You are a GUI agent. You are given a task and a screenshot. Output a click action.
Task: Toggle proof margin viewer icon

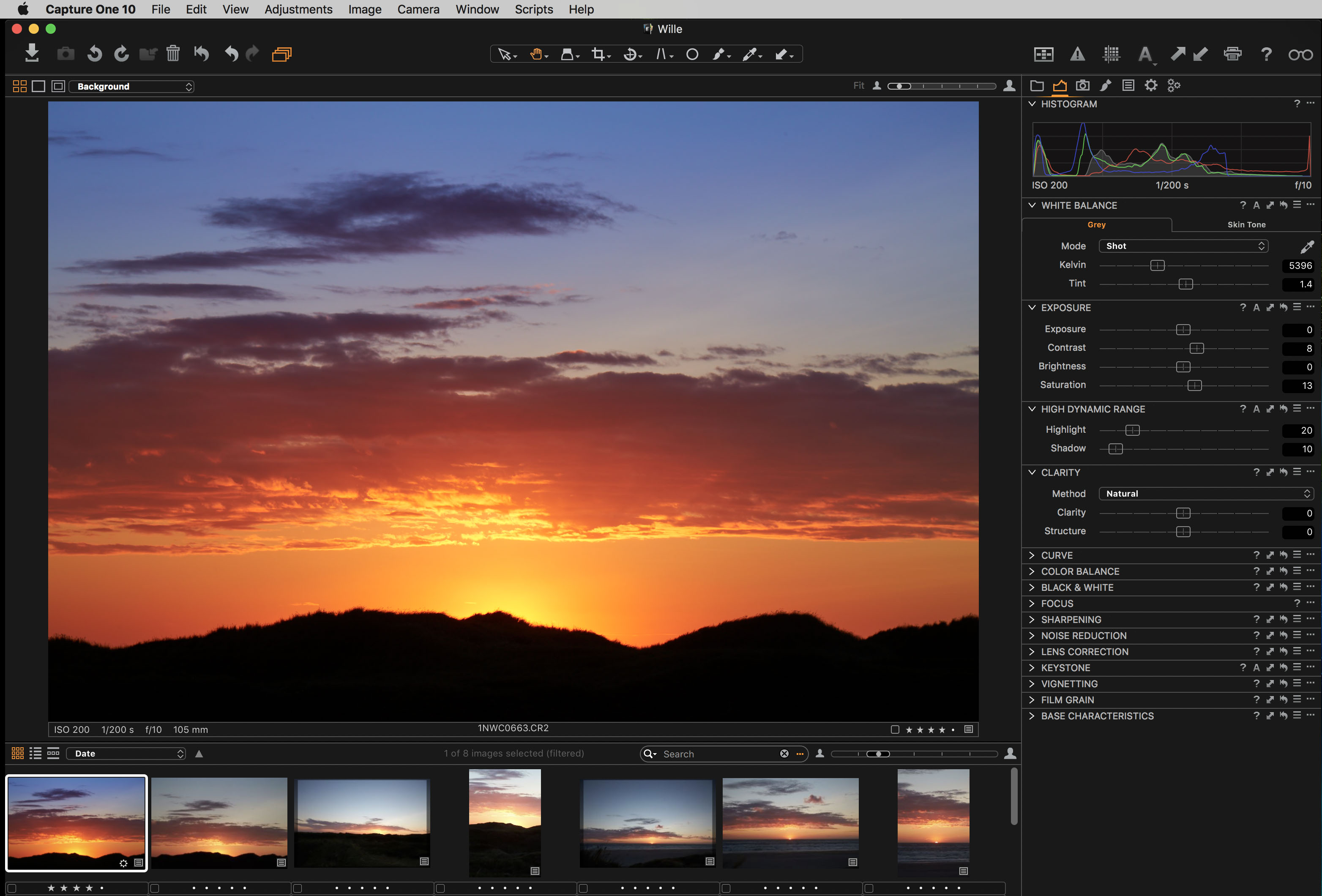[57, 86]
